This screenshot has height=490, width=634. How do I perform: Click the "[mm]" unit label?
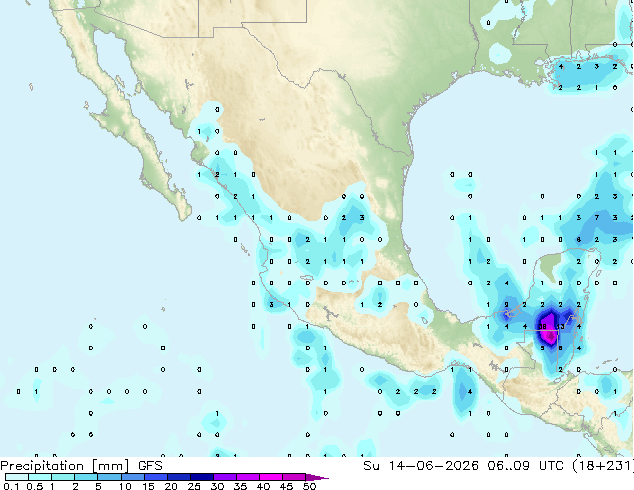111,466
